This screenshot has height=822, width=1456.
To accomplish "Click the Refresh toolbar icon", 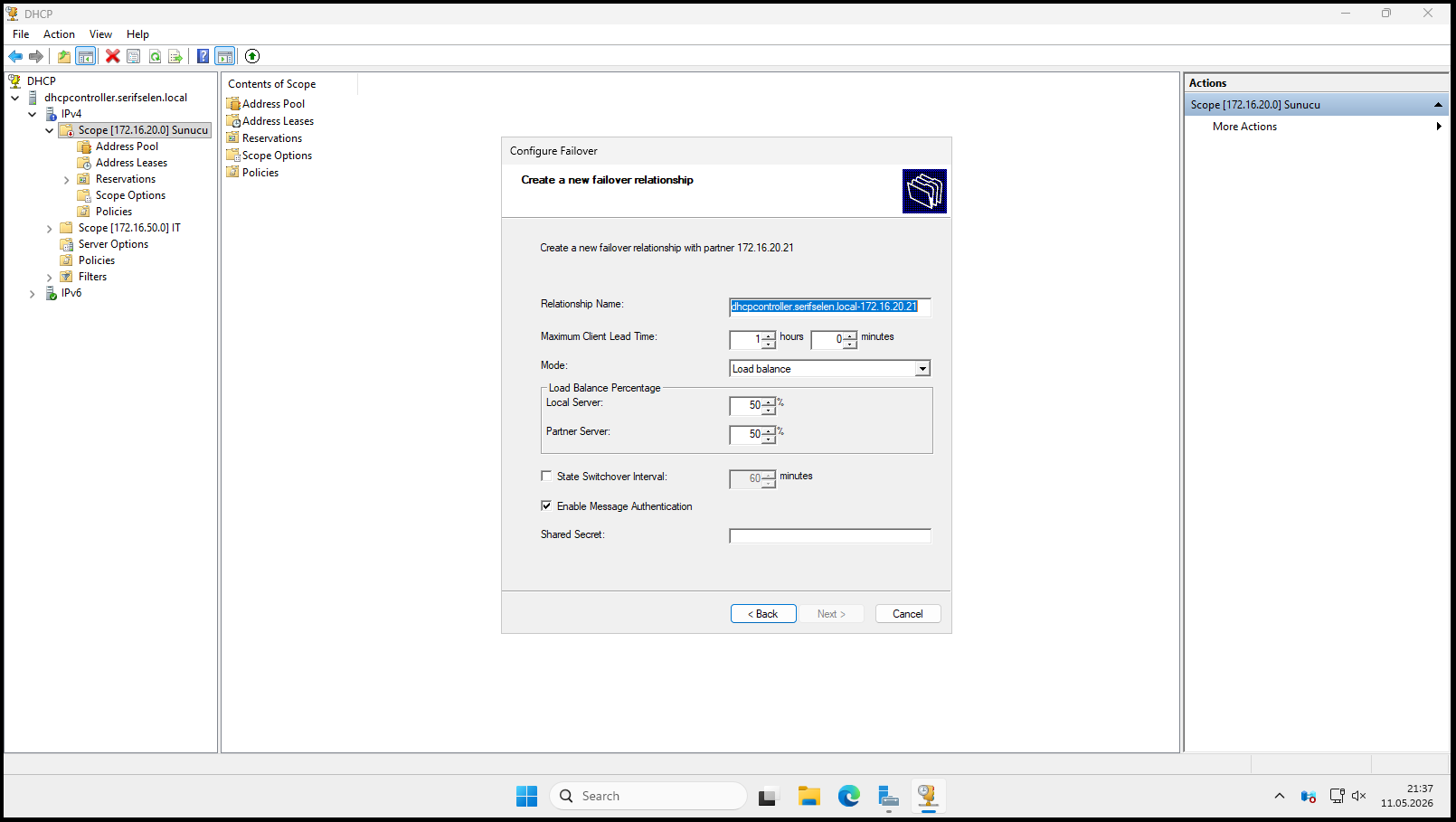I will pyautogui.click(x=155, y=56).
